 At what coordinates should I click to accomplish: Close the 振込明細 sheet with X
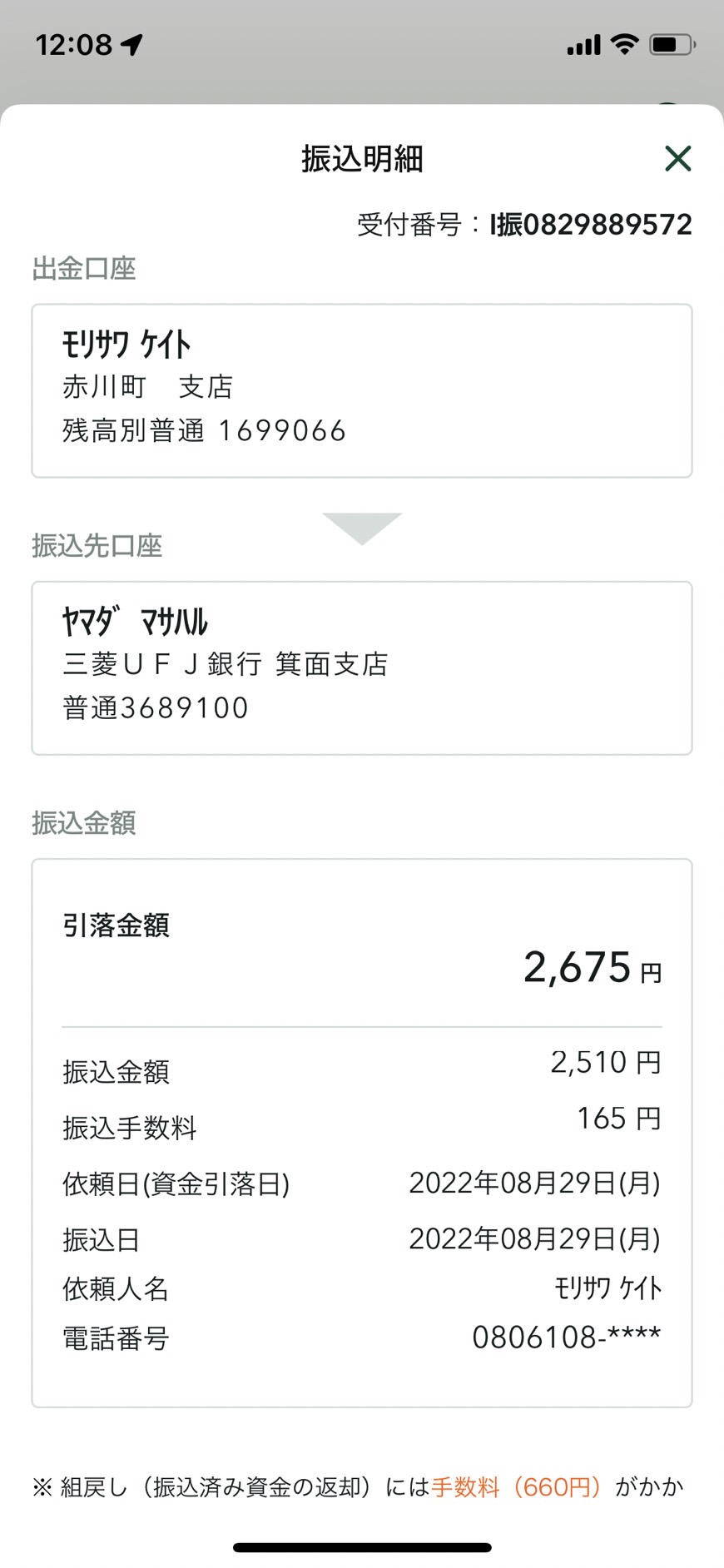[x=678, y=158]
